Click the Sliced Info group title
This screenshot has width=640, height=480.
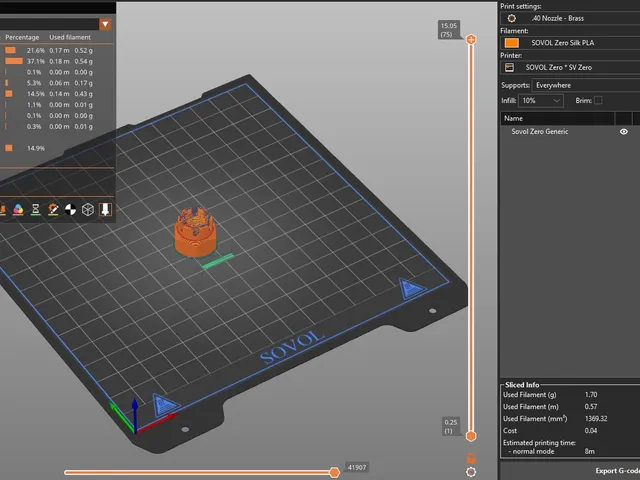(x=522, y=385)
